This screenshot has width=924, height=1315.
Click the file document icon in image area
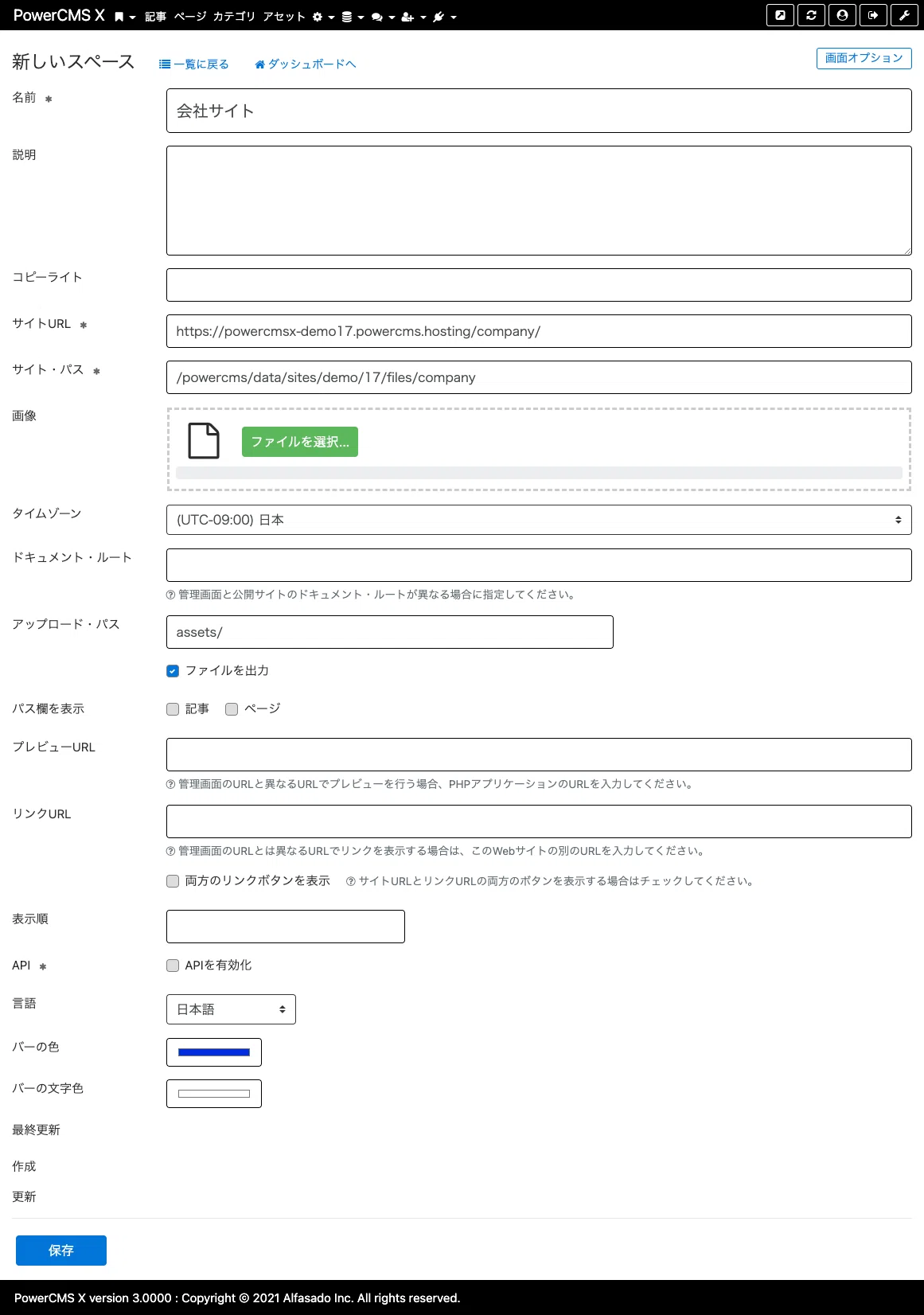pyautogui.click(x=203, y=441)
